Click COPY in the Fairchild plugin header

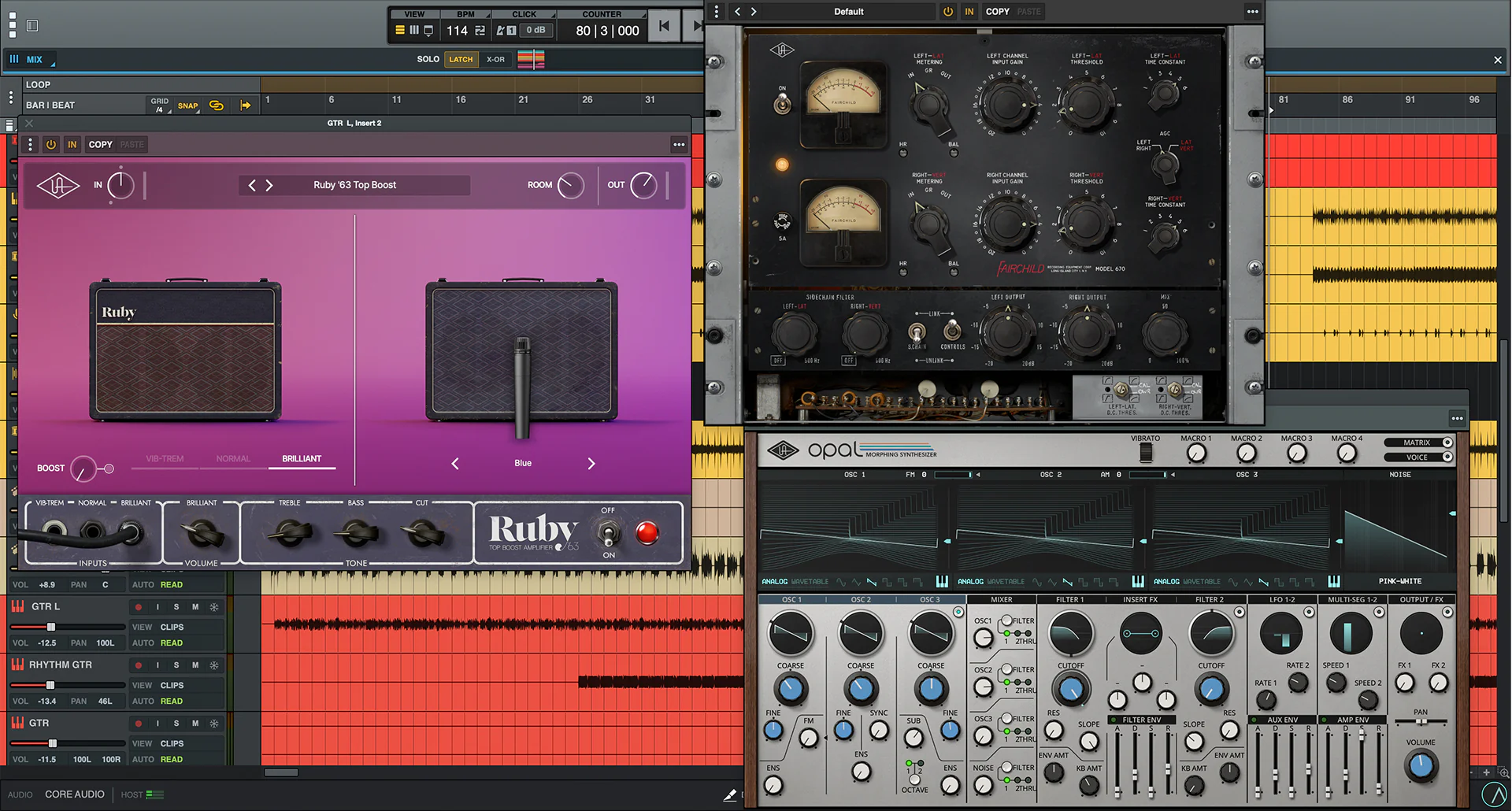997,12
